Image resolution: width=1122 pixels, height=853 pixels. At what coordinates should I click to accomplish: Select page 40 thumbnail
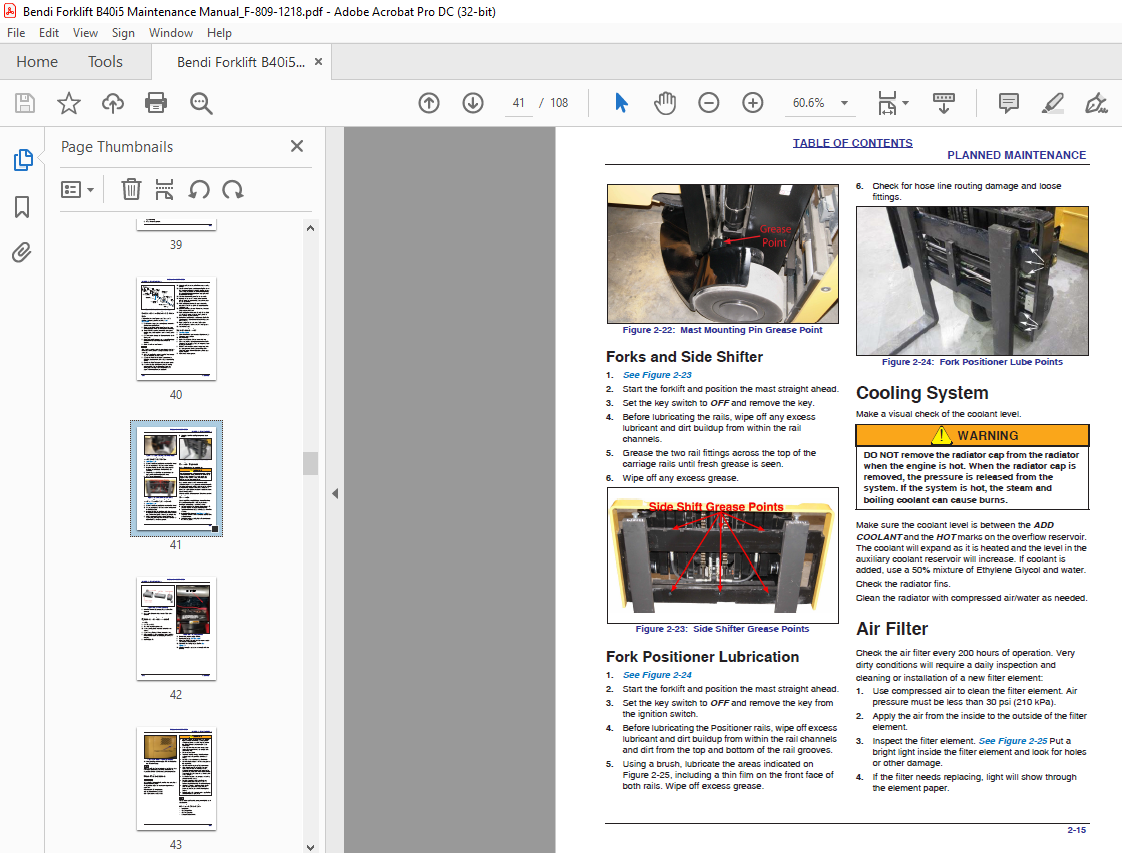coord(176,329)
